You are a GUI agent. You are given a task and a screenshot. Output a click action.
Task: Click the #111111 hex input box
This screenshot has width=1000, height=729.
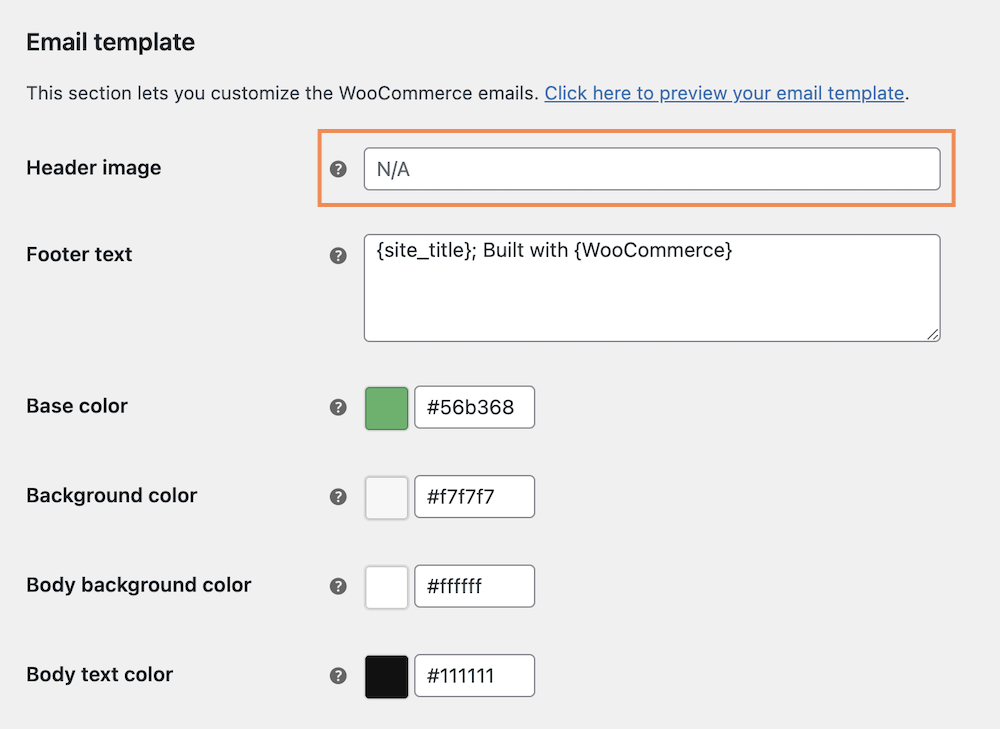tap(474, 676)
